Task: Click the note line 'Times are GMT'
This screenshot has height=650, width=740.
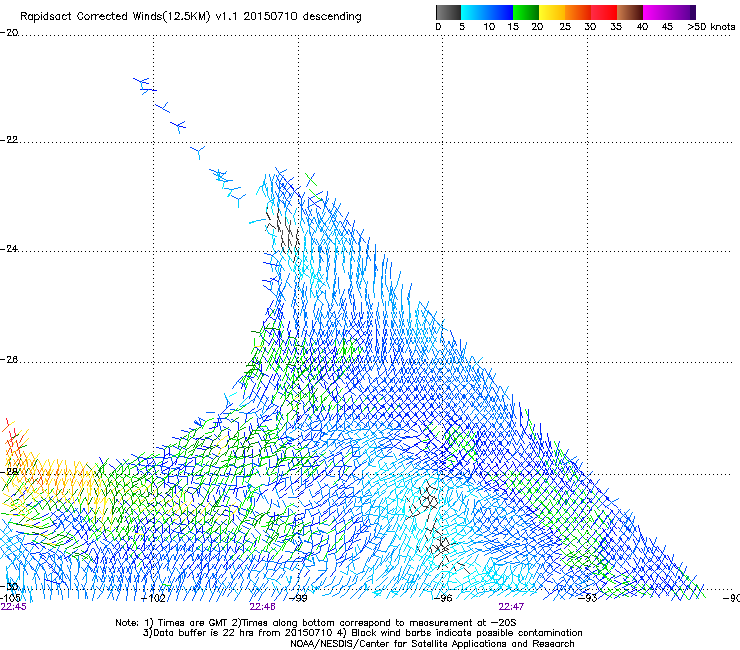Action: click(316, 623)
